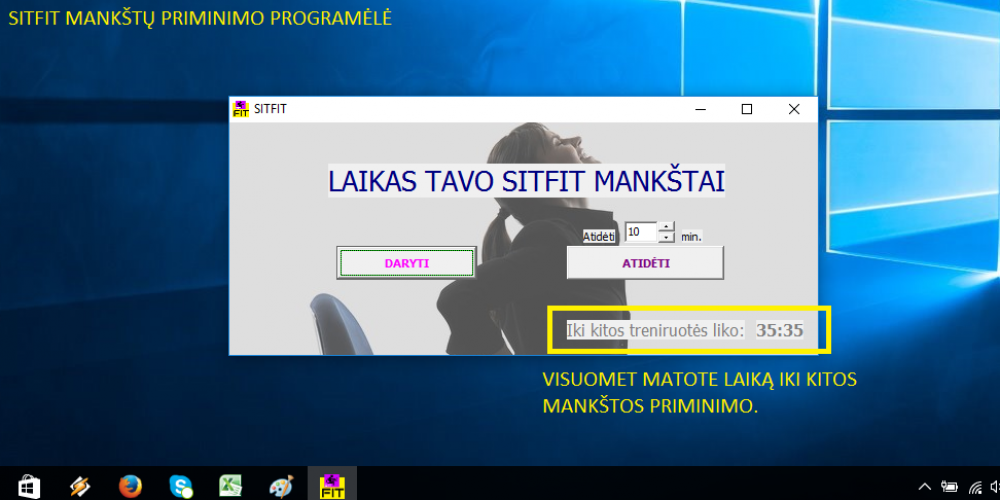Image resolution: width=1000 pixels, height=500 pixels.
Task: Open the Wi-Fi network tray icon
Action: click(x=976, y=488)
